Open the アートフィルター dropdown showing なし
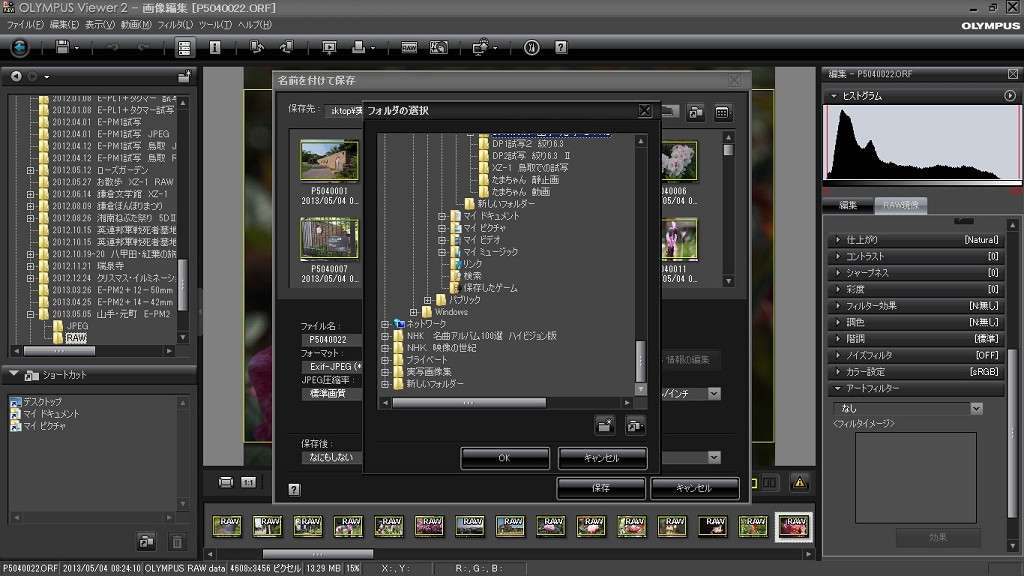Viewport: 1024px width, 576px height. point(907,409)
